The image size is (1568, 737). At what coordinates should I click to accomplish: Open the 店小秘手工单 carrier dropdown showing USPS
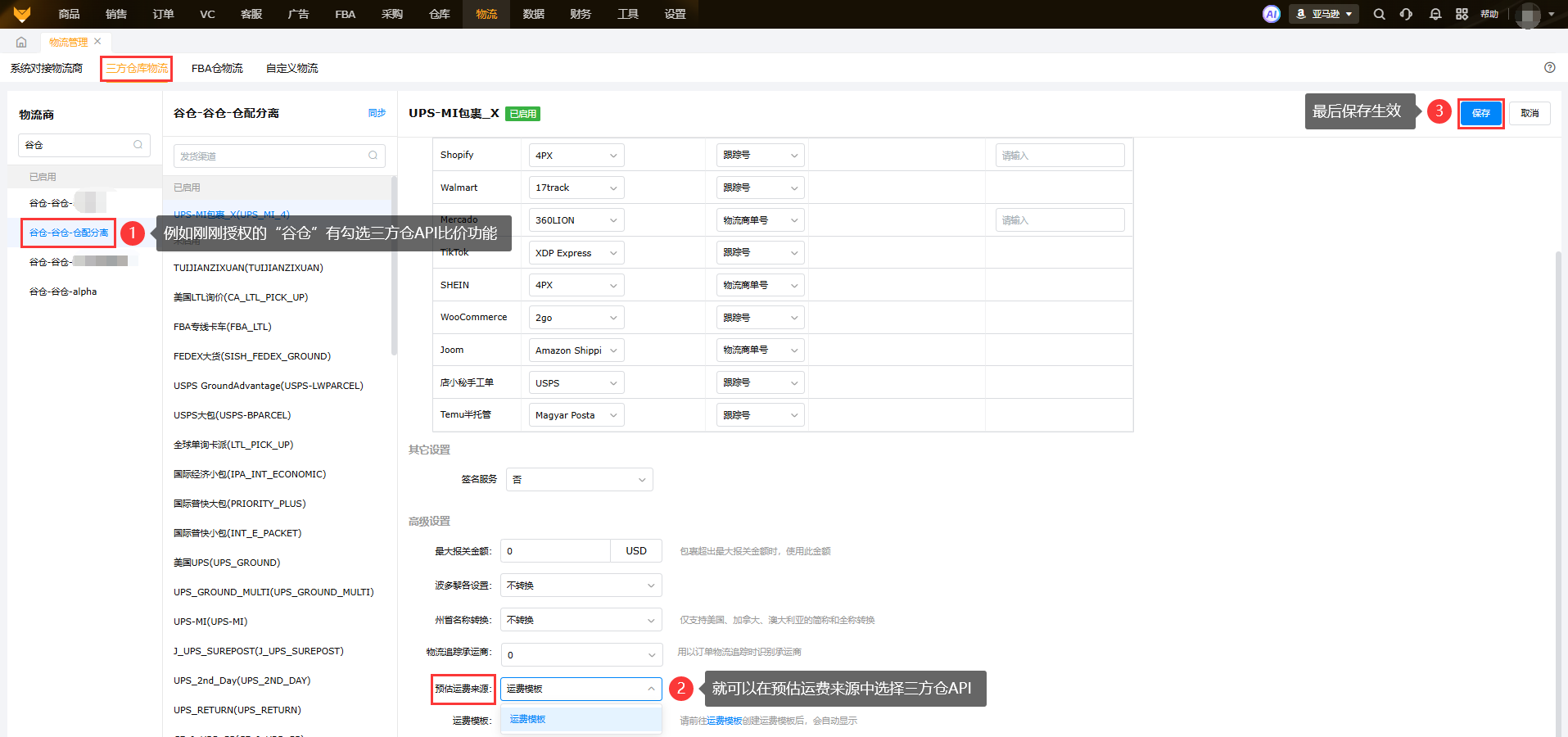(x=576, y=383)
